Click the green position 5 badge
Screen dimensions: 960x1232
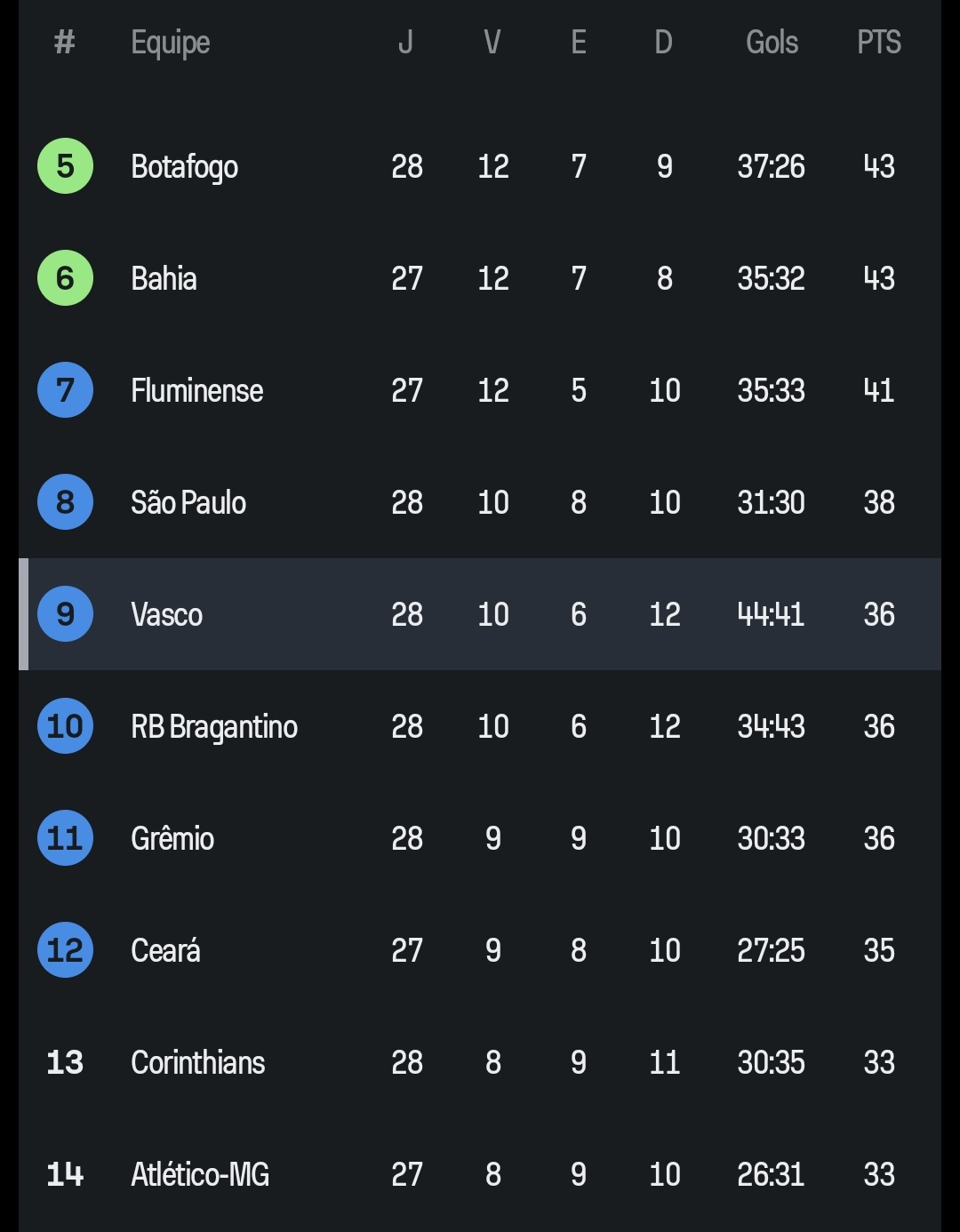(65, 166)
